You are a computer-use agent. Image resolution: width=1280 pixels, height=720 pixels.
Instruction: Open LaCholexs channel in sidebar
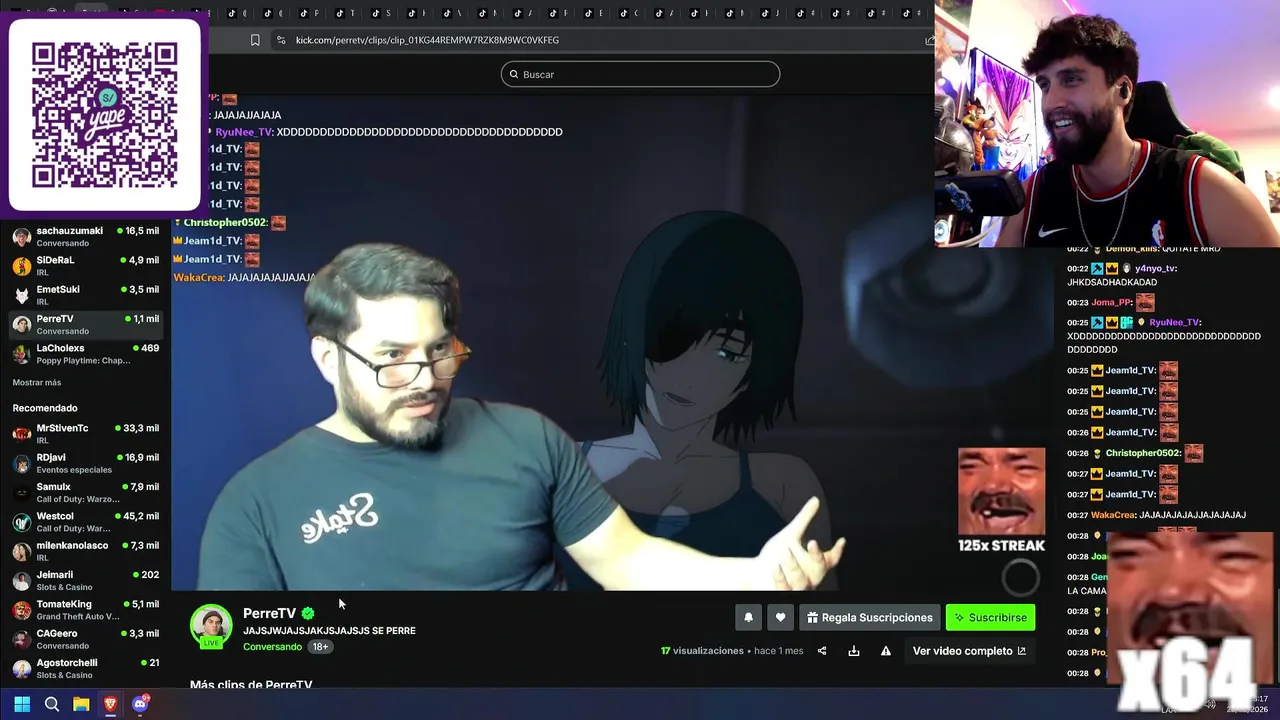coord(85,354)
